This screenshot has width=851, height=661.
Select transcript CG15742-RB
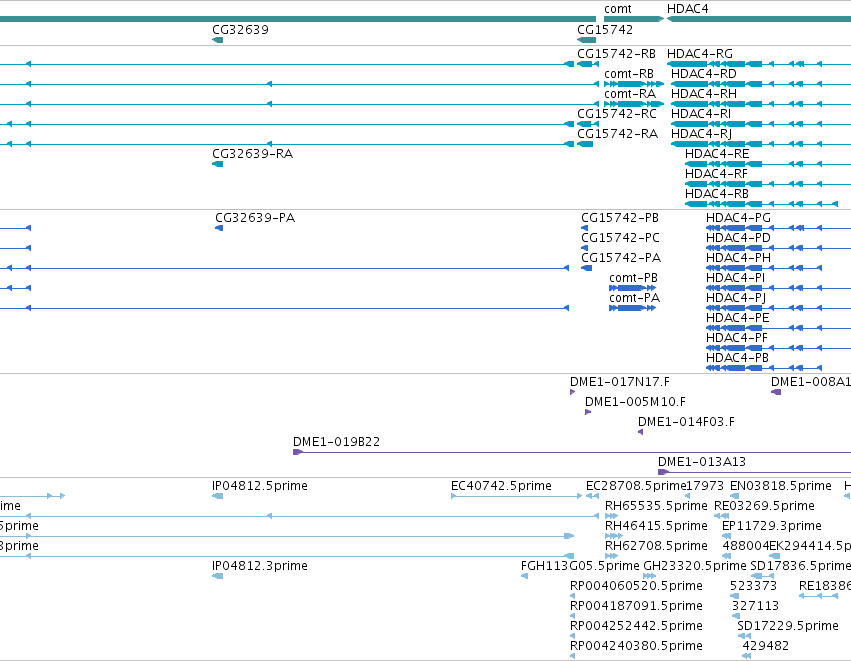point(616,54)
